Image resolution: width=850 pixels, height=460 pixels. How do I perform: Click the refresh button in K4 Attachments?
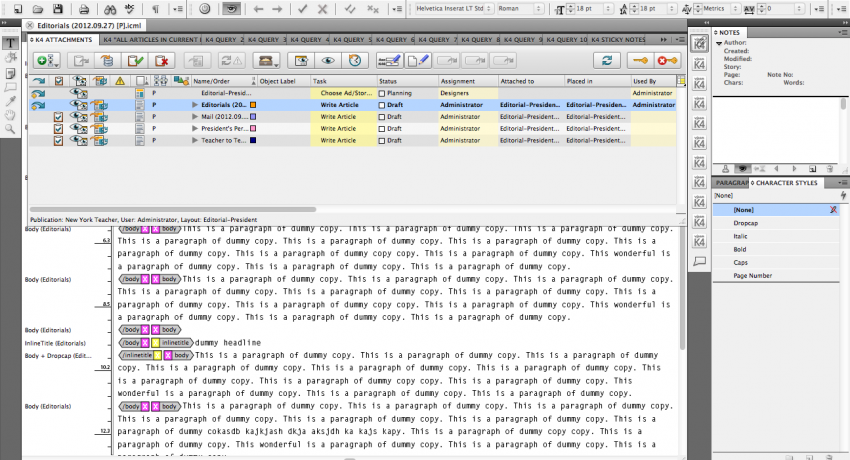coord(607,61)
